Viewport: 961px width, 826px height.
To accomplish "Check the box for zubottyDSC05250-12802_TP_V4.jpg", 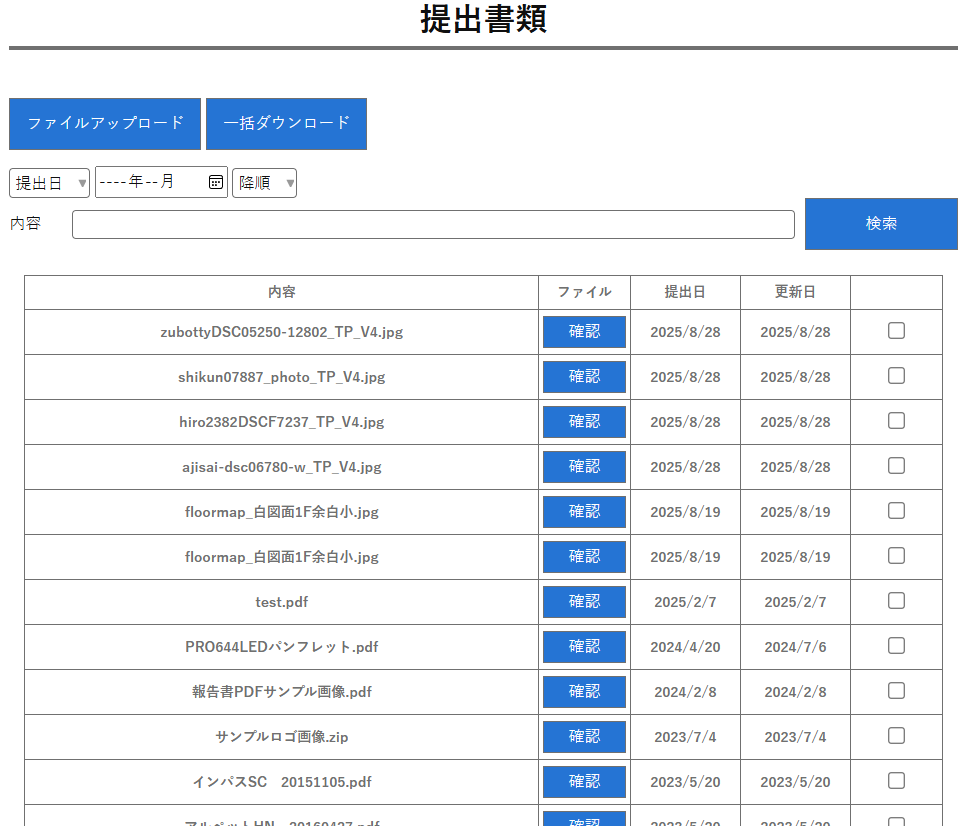I will tap(896, 331).
